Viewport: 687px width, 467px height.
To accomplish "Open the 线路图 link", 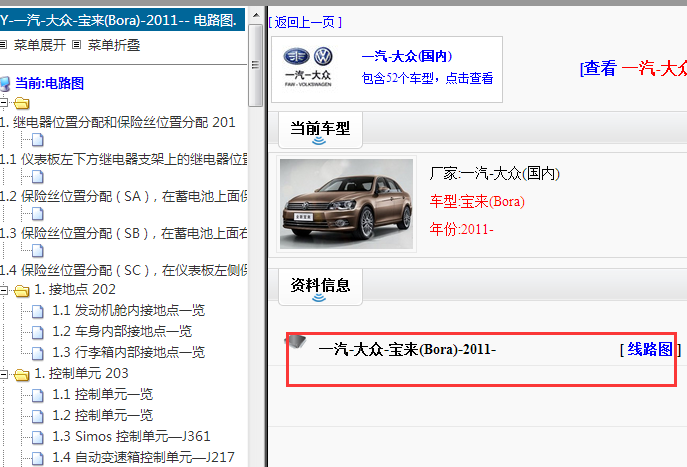I will tap(650, 349).
